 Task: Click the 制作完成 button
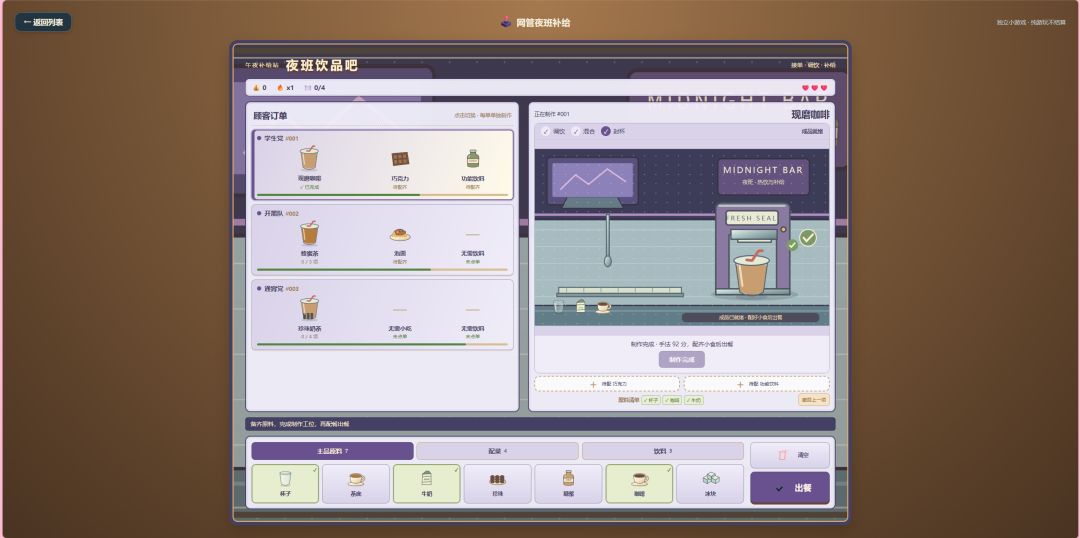pyautogui.click(x=682, y=360)
